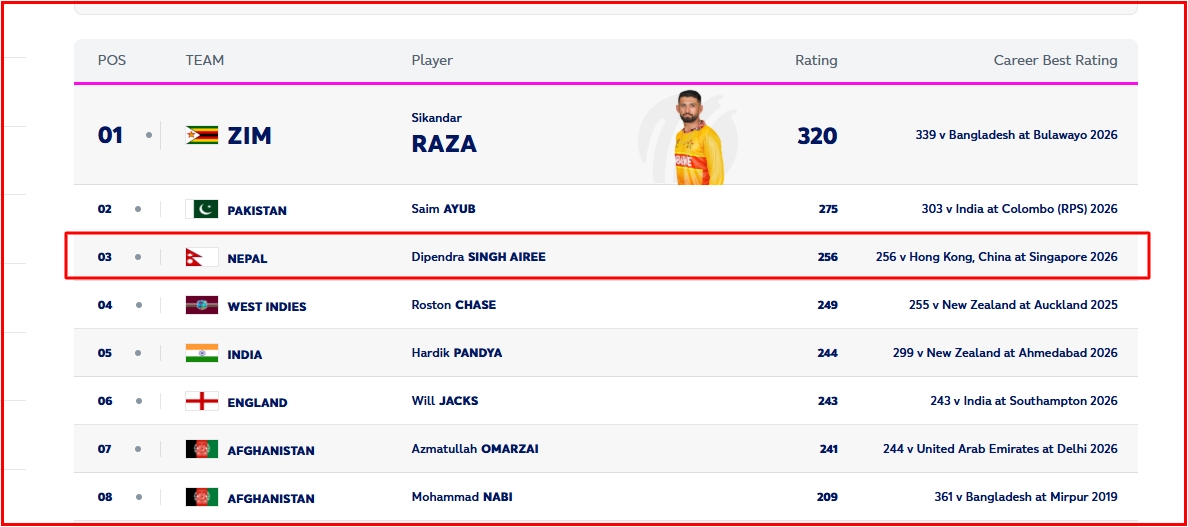The height and width of the screenshot is (527, 1188).
Task: Click the West Indies flag icon
Action: [202, 306]
